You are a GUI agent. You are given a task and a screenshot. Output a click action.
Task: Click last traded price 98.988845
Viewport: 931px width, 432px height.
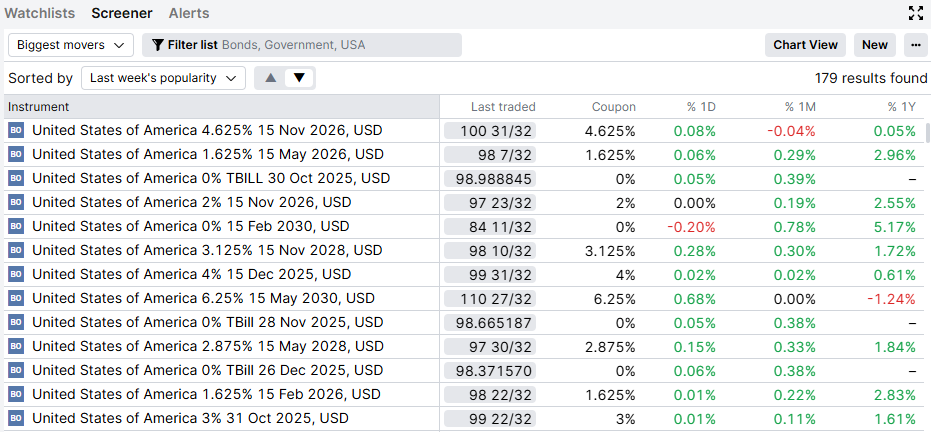point(490,179)
